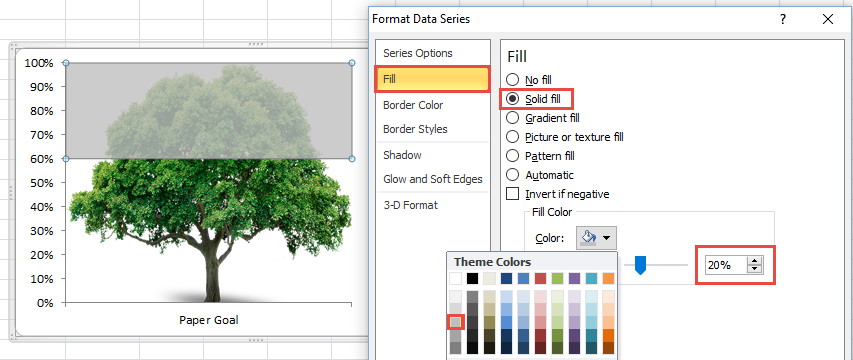The width and height of the screenshot is (853, 360).
Task: Expand the Fill Color dropdown arrow
Action: (607, 238)
